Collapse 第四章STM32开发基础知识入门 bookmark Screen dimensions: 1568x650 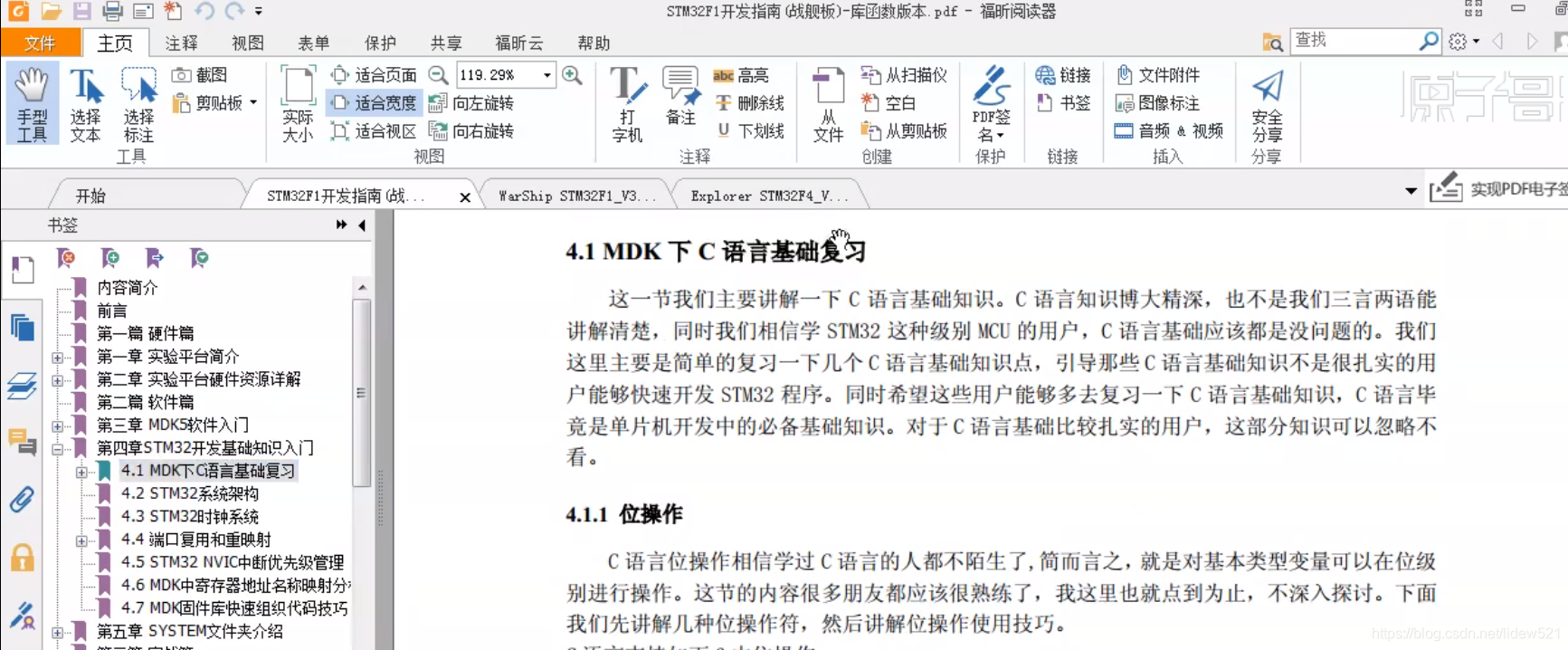[58, 449]
